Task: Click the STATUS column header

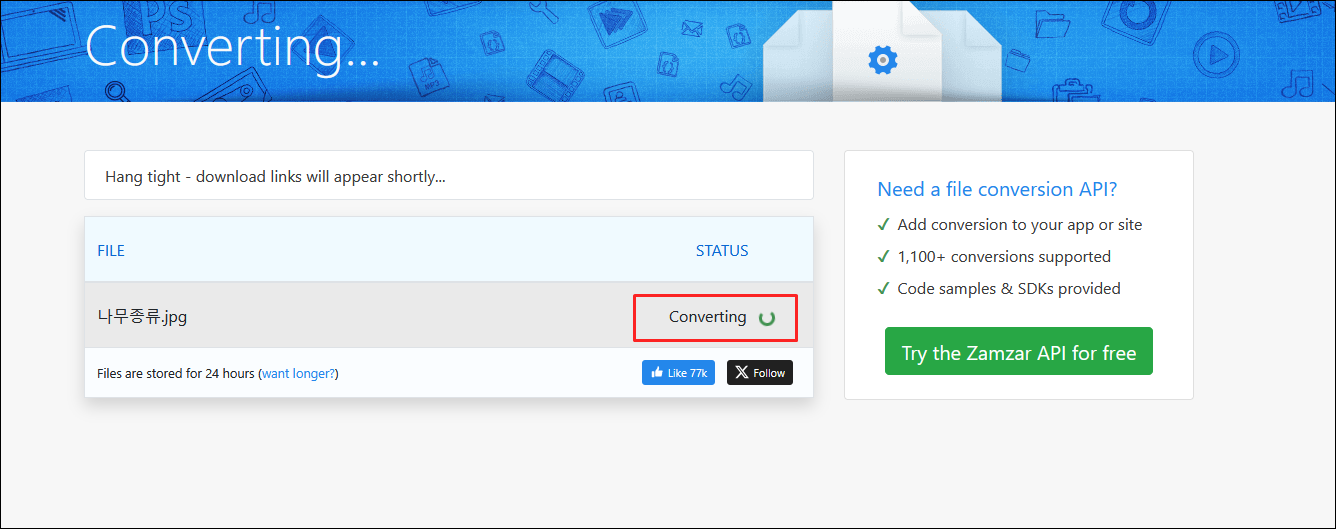Action: click(x=722, y=251)
